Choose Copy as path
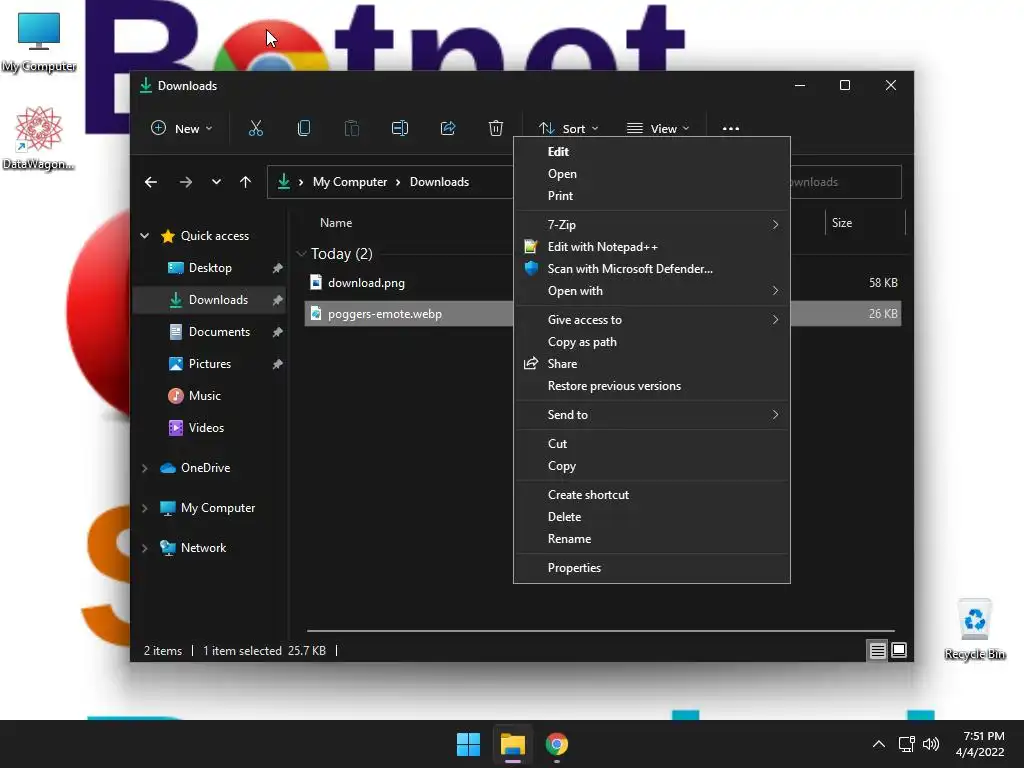 [652, 342]
